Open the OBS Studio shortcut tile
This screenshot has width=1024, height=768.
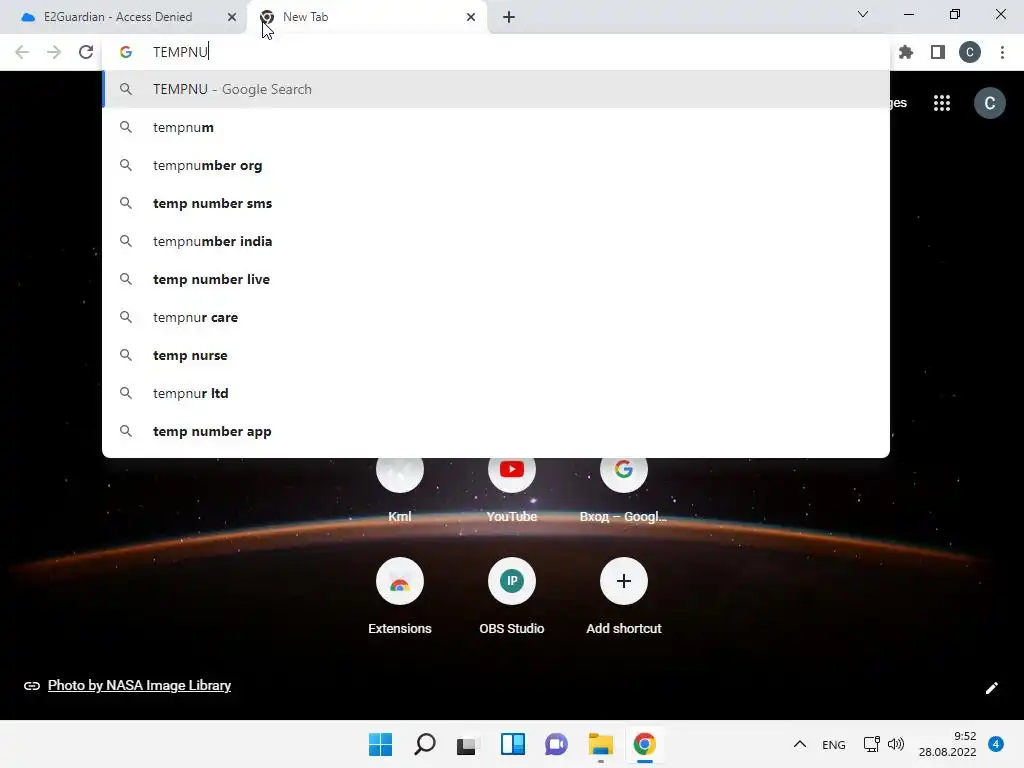tap(512, 596)
